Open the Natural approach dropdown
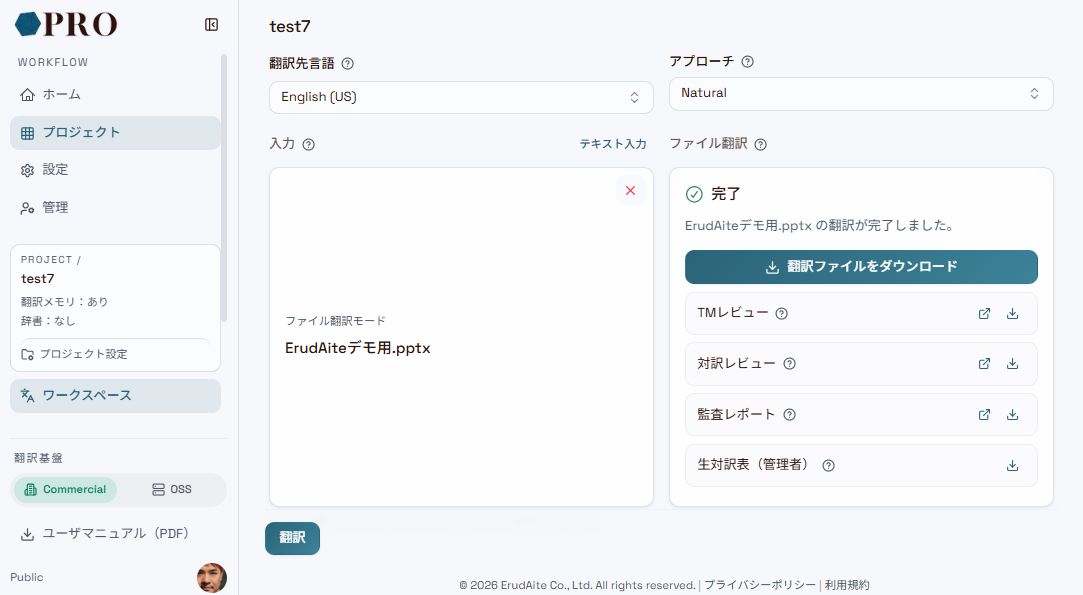 (x=861, y=93)
